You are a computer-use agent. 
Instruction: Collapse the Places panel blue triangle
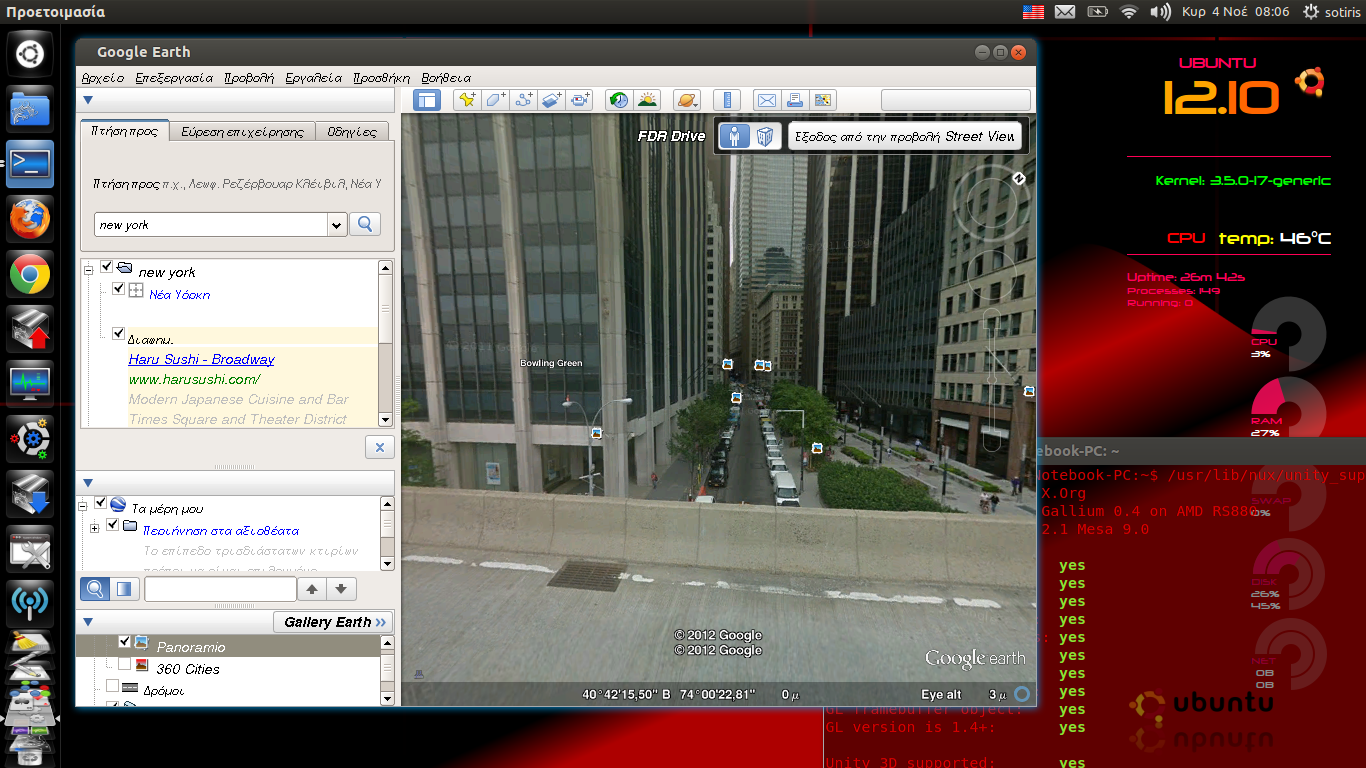click(x=88, y=483)
